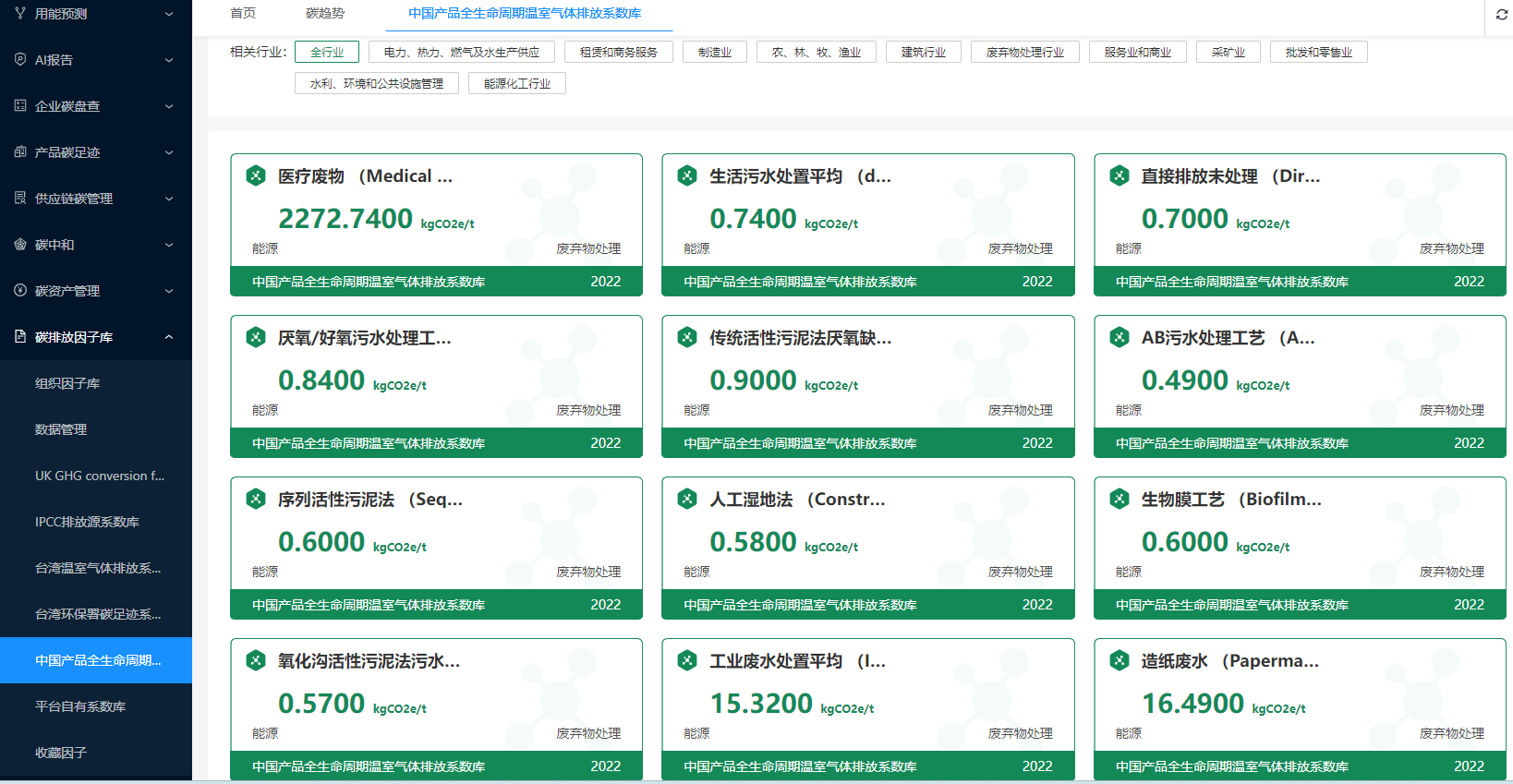Open the 碳趋势 tab
Image resolution: width=1513 pixels, height=784 pixels.
click(x=325, y=14)
